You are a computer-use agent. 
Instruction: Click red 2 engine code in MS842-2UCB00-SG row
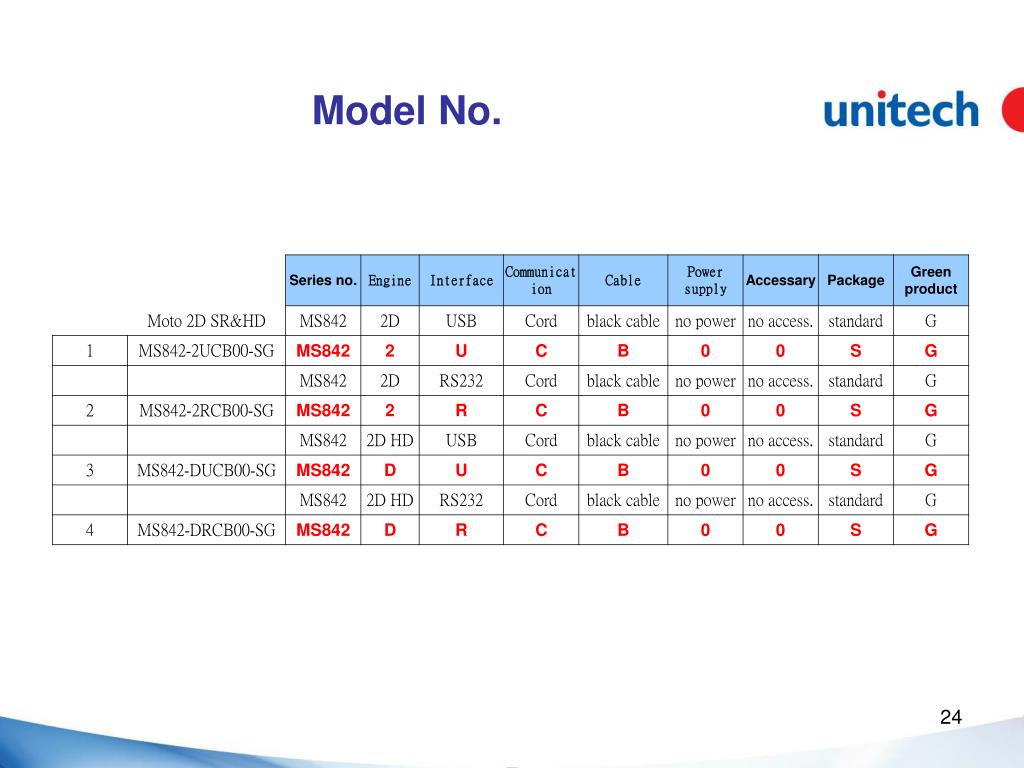(x=390, y=351)
